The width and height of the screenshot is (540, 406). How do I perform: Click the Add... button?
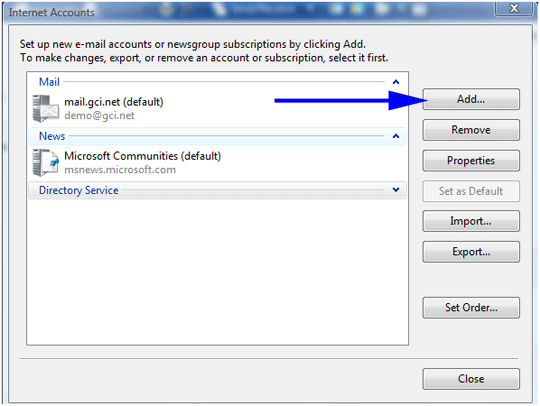pyautogui.click(x=471, y=99)
